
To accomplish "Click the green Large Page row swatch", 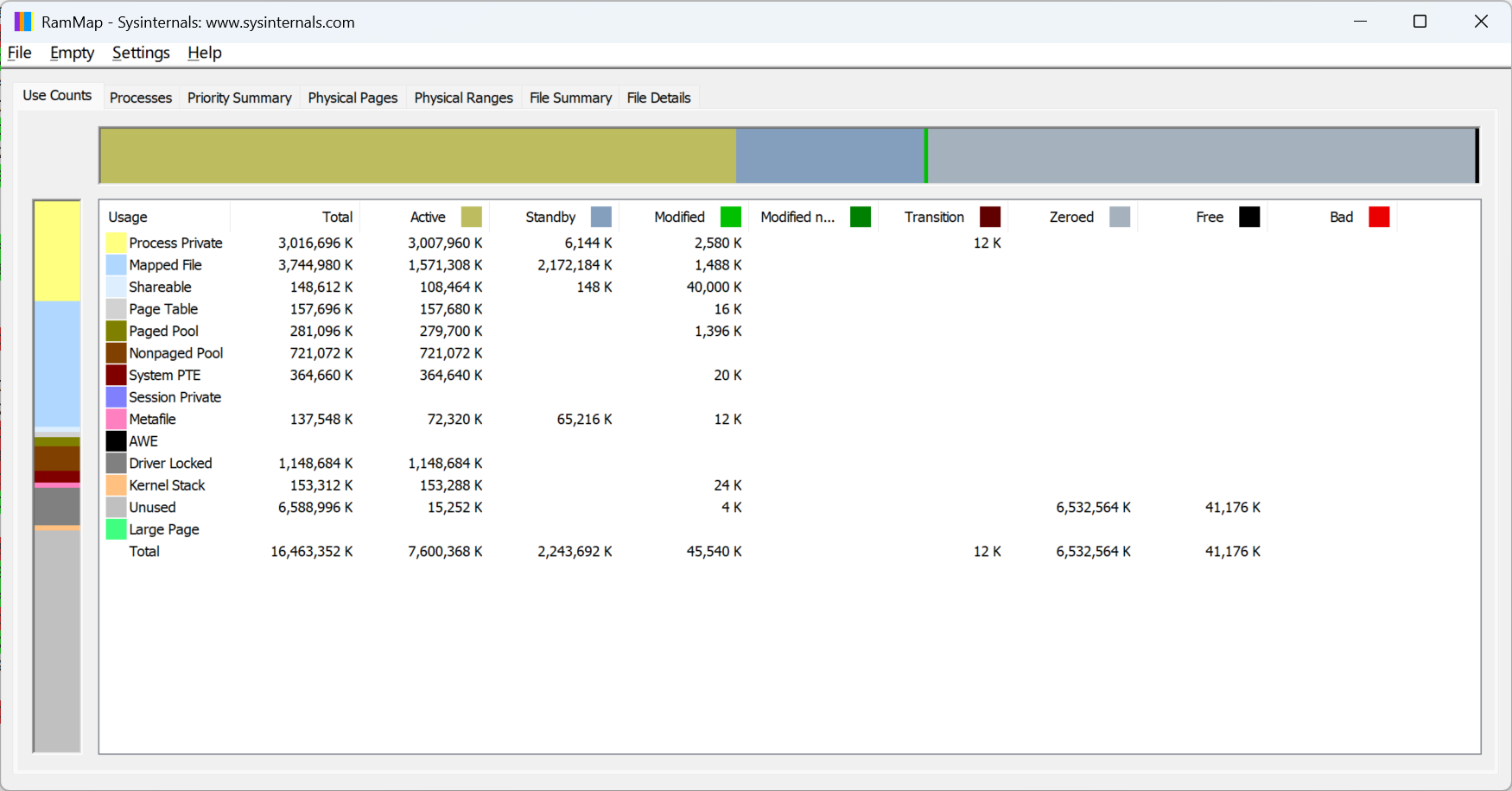I will [117, 529].
